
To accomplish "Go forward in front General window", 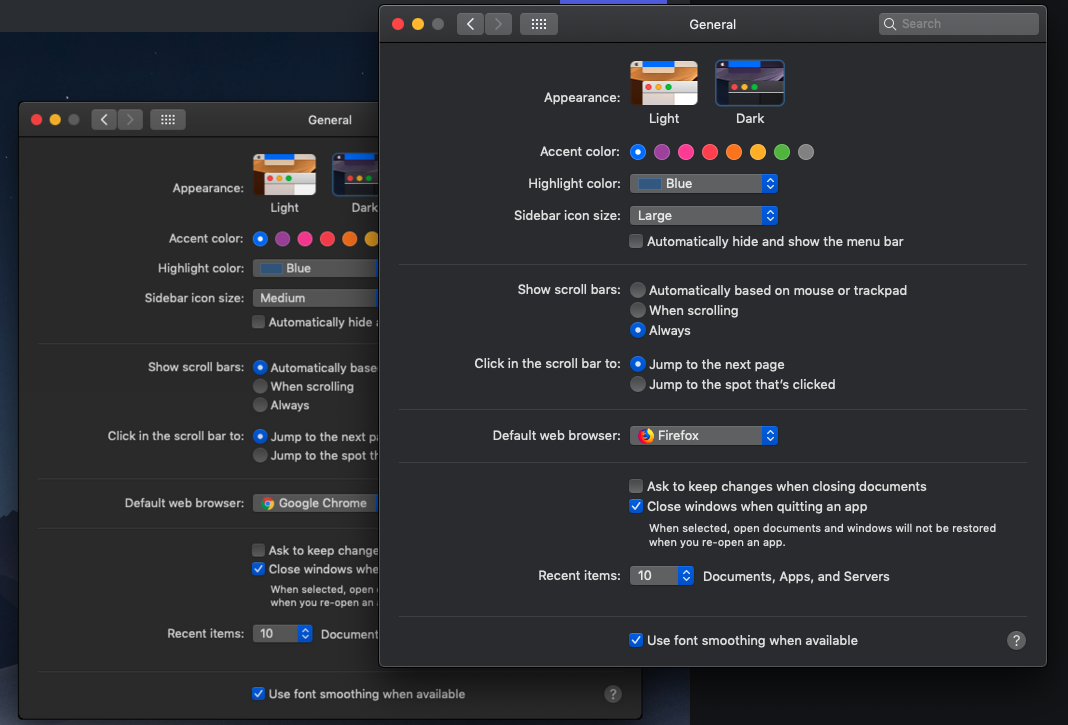I will click(x=499, y=24).
